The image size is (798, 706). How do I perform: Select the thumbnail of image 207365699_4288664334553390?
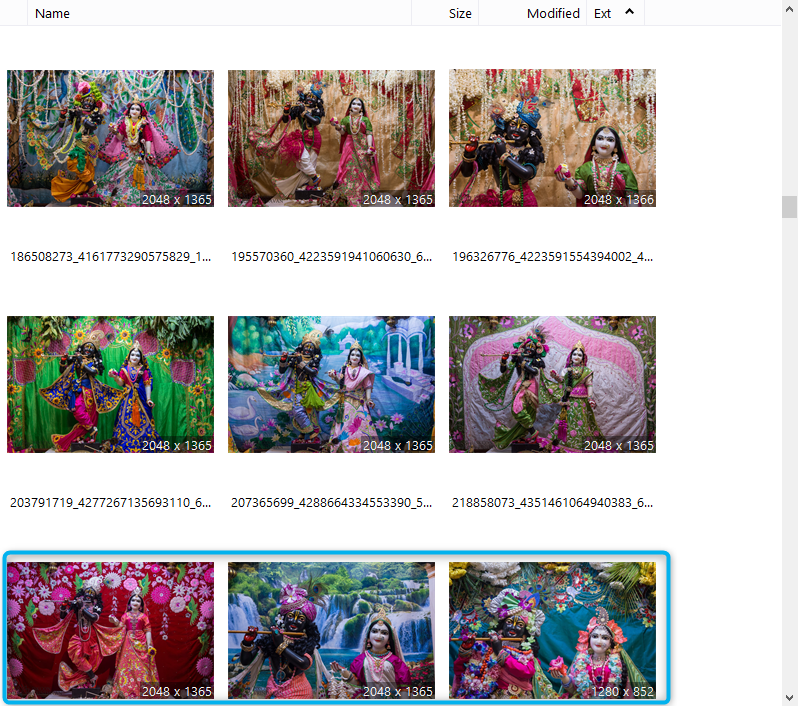[x=331, y=385]
